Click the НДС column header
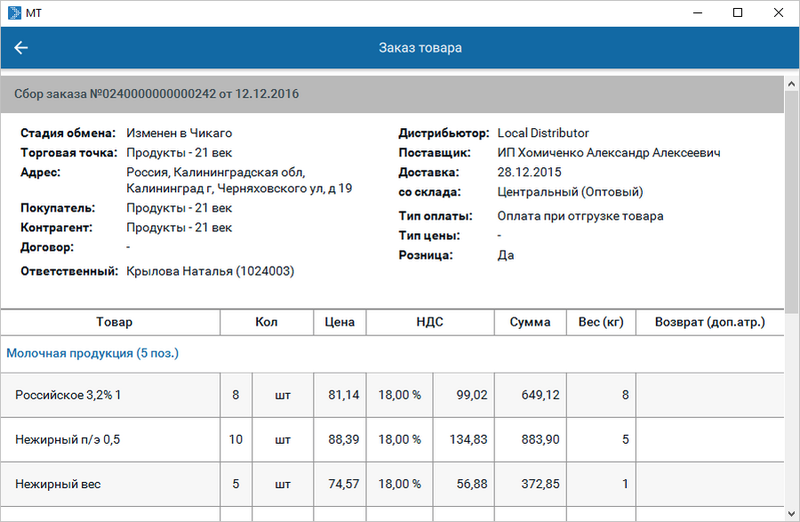 [x=430, y=322]
